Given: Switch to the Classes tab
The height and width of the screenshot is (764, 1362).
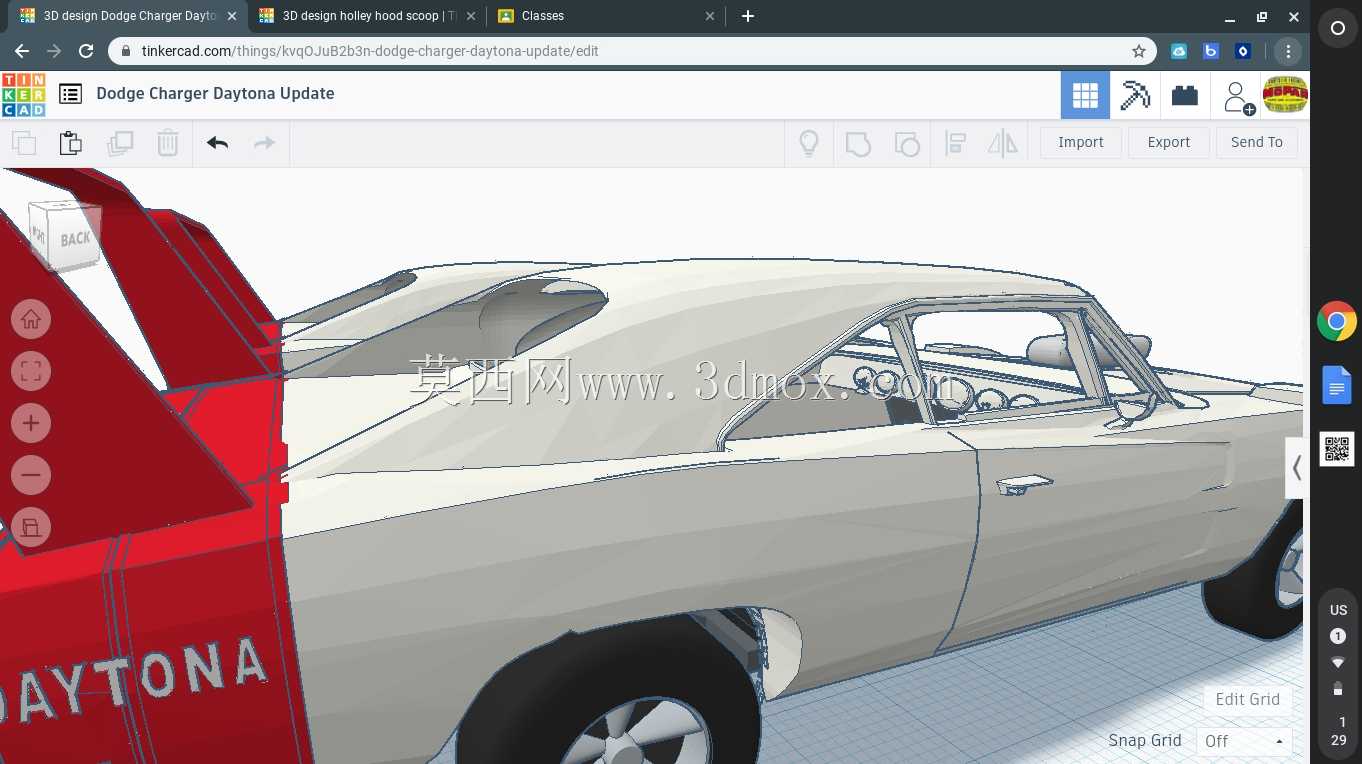Looking at the screenshot, I should 606,16.
